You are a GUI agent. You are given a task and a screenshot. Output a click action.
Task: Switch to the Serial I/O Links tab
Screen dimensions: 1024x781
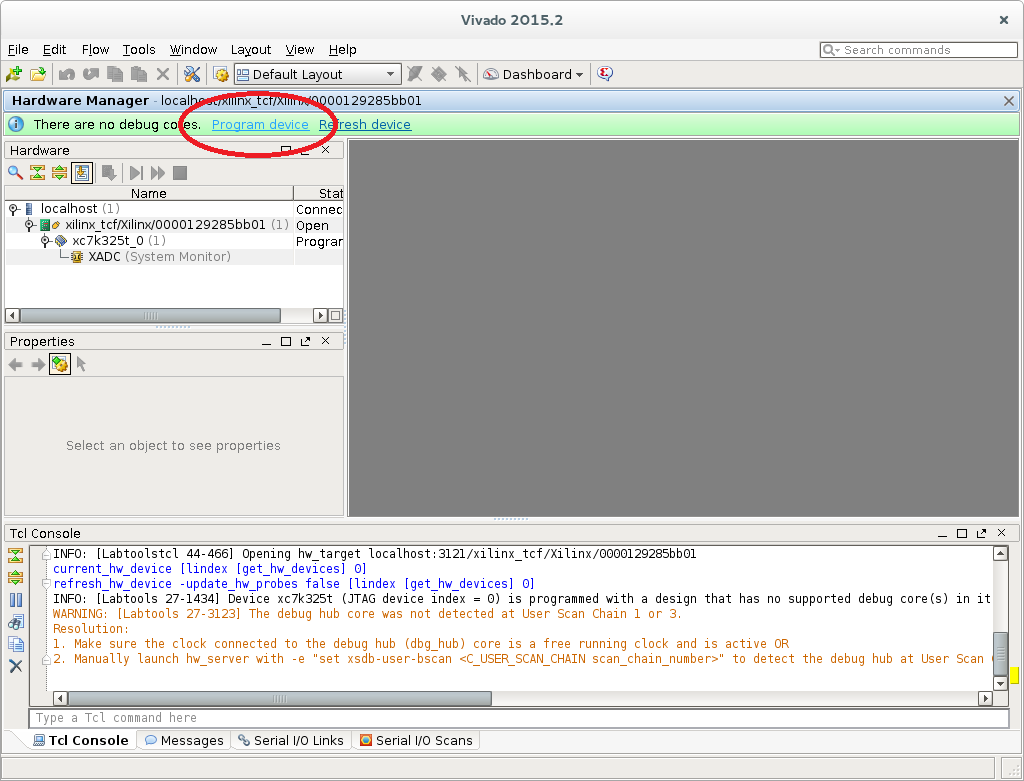click(x=291, y=740)
